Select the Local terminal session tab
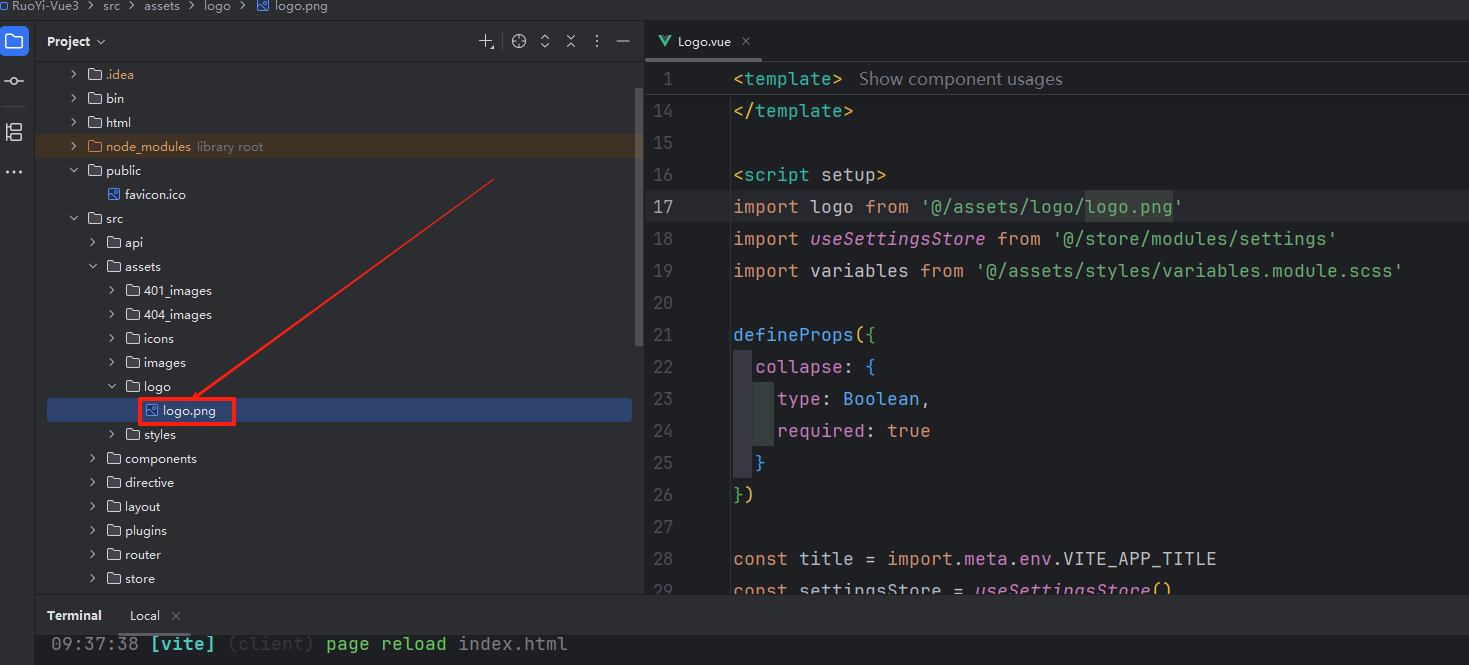The width and height of the screenshot is (1469, 665). click(145, 616)
